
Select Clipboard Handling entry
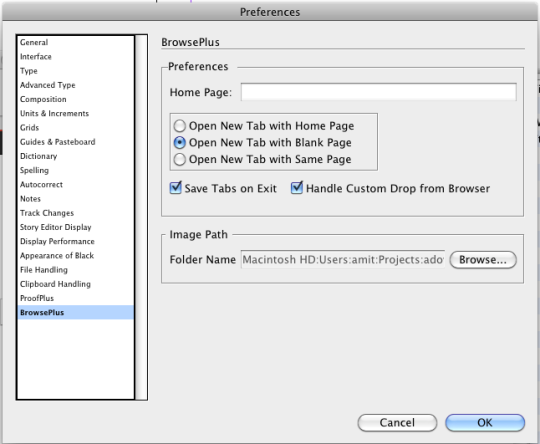(75, 284)
